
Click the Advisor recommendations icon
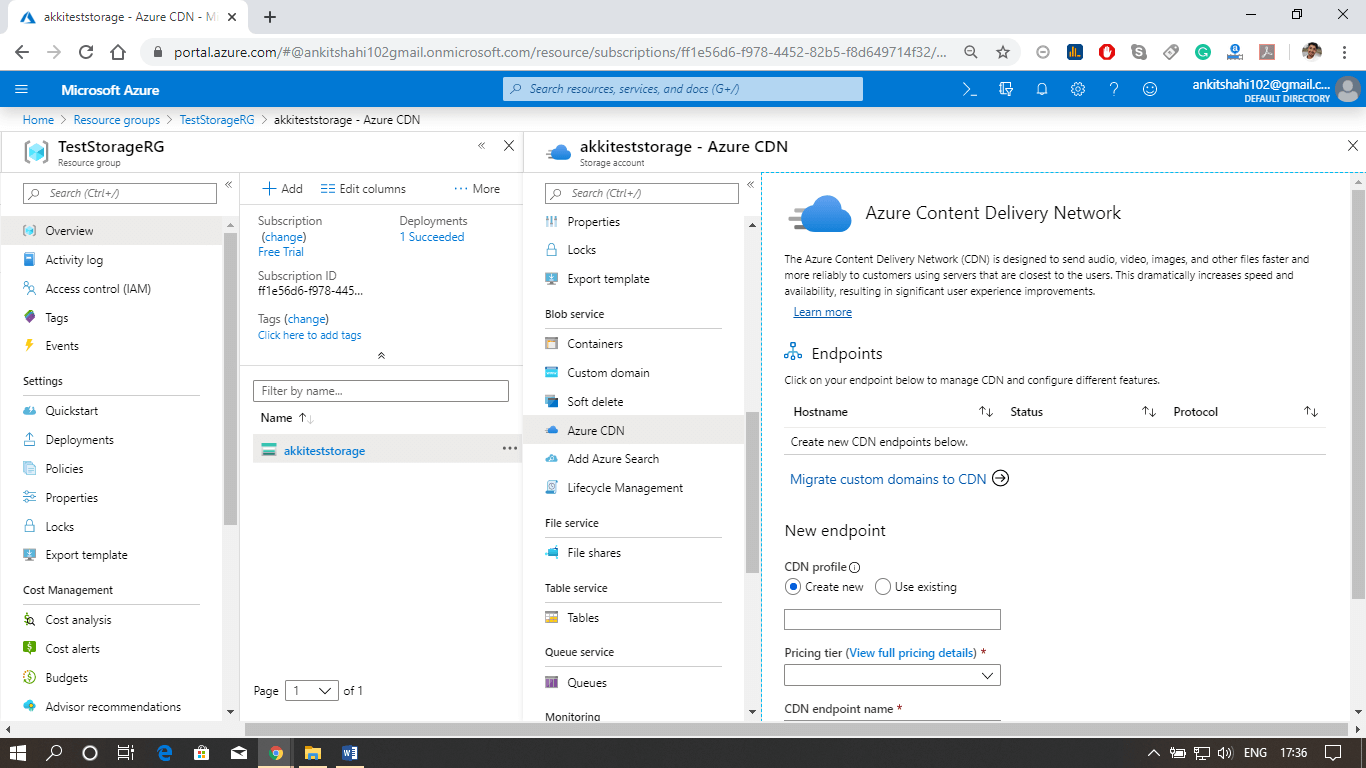(x=29, y=707)
